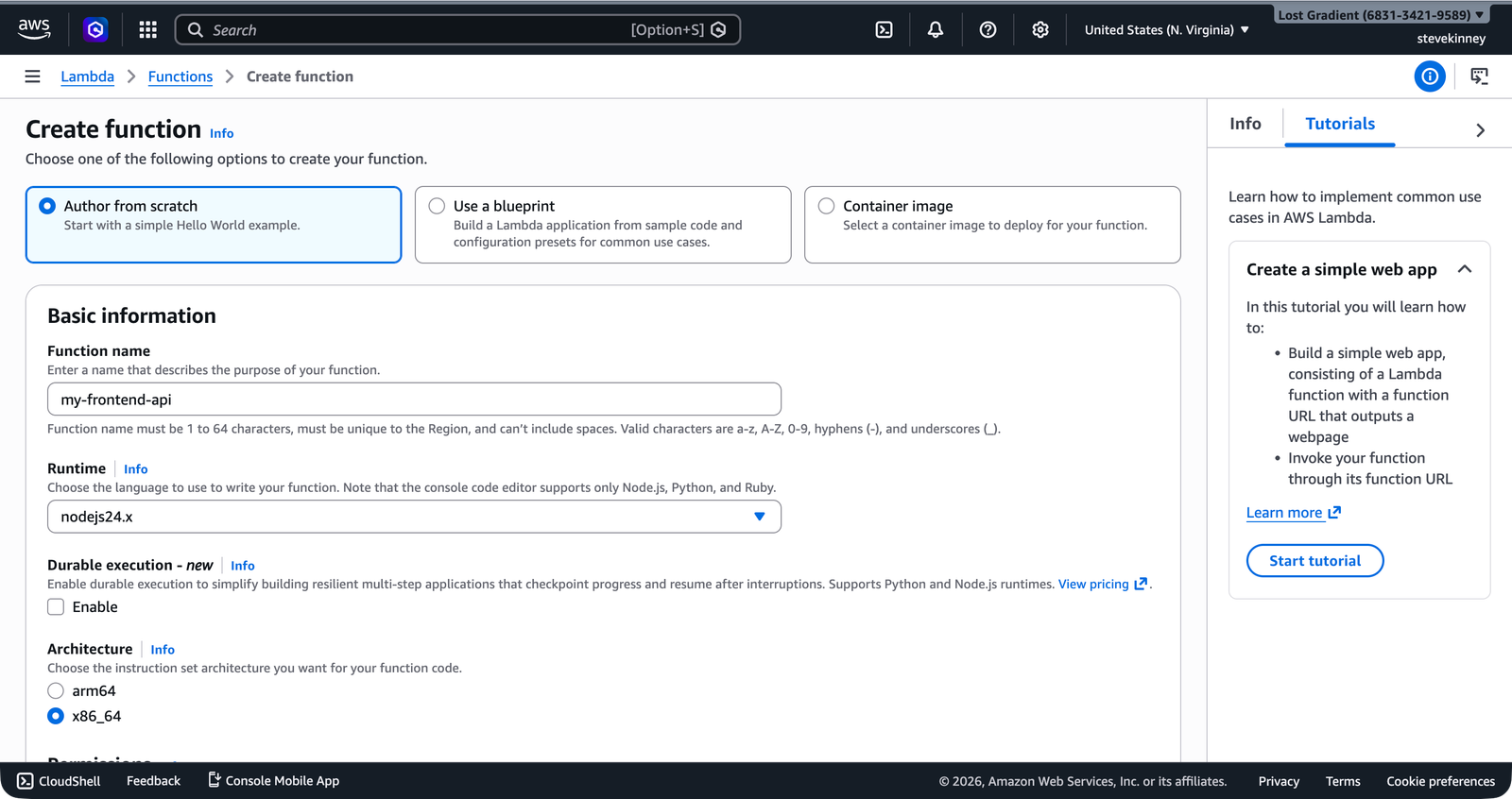The image size is (1512, 799).
Task: Collapse the Create a simple web app section
Action: pyautogui.click(x=1465, y=269)
